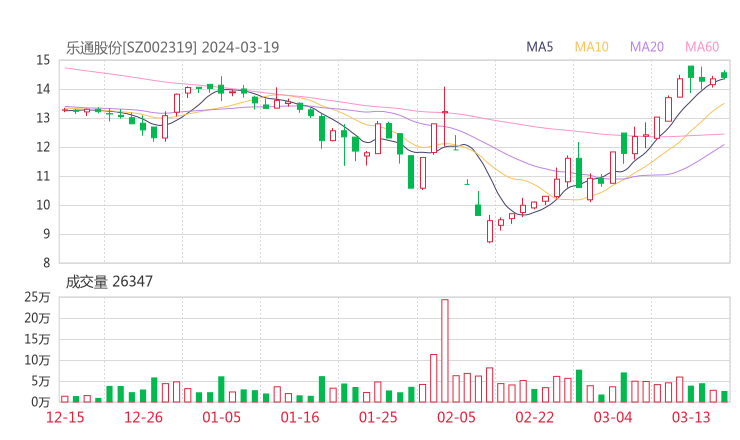Click the price axis value 8

pyautogui.click(x=46, y=263)
